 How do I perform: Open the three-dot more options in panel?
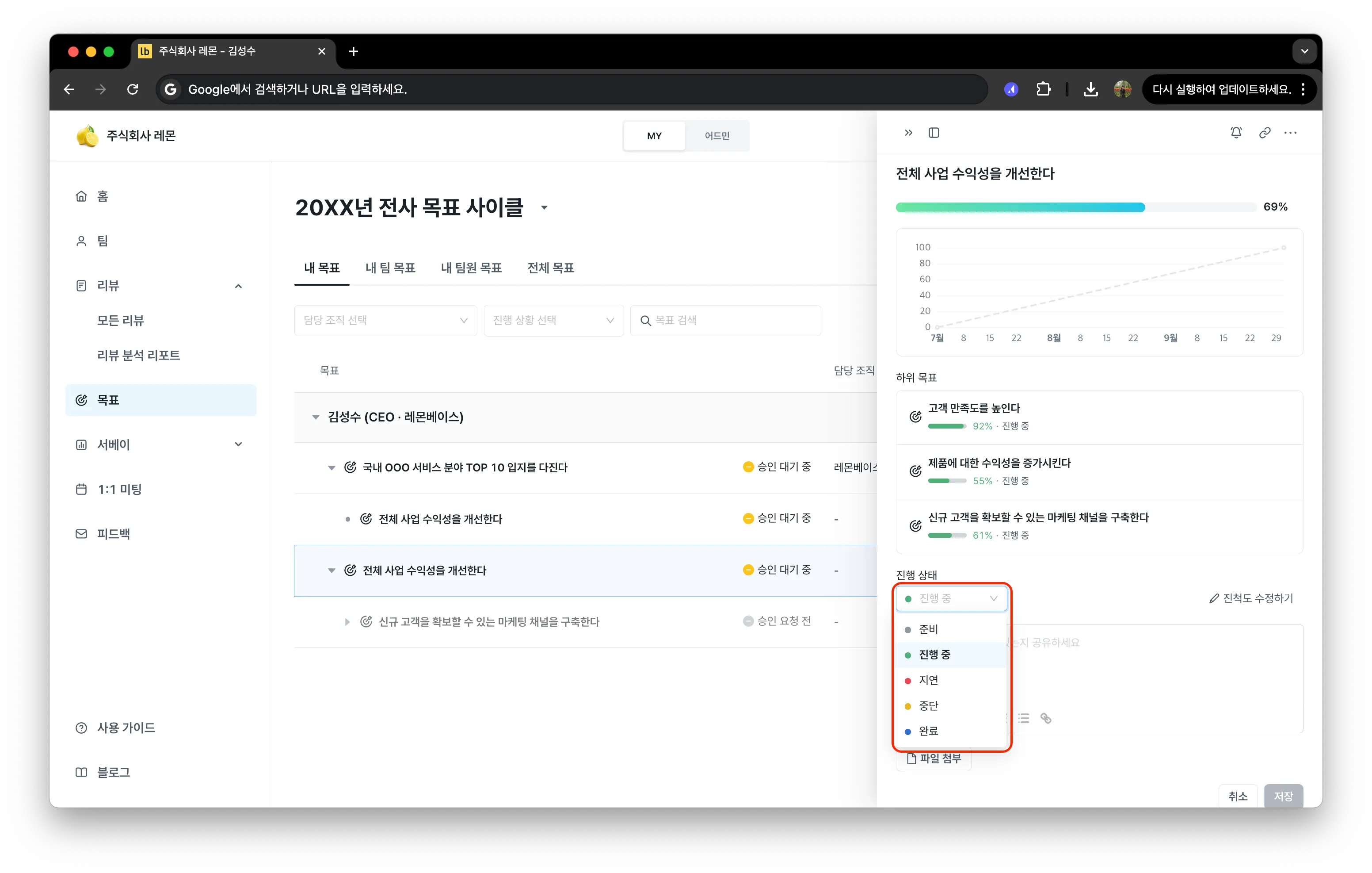point(1291,133)
